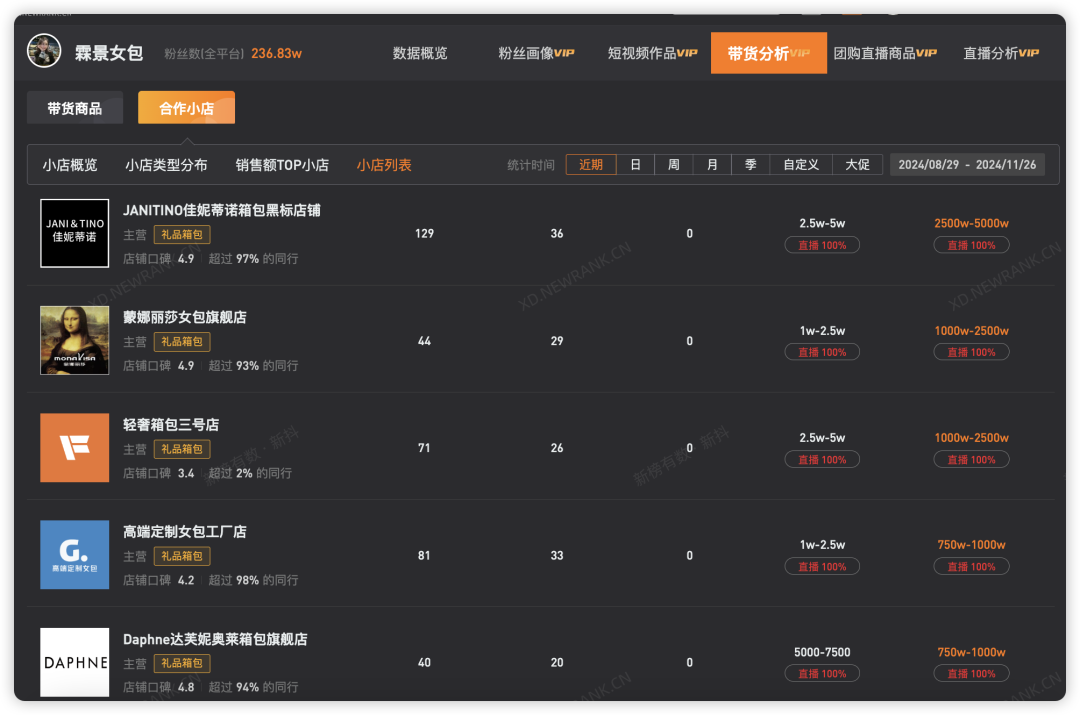Select 近期 time range

click(591, 165)
